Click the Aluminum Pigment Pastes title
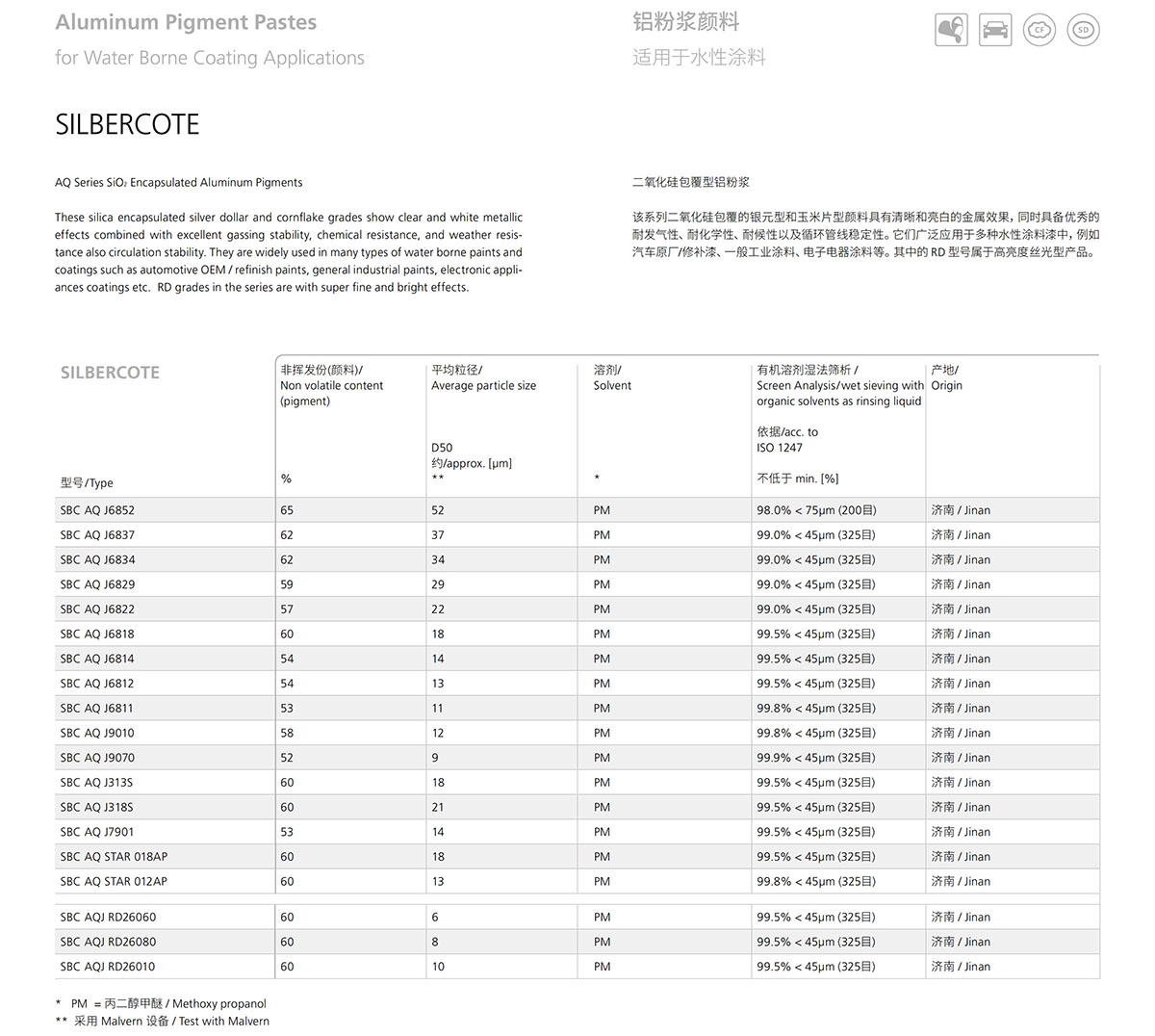This screenshot has width=1155, height=1036. point(186,22)
